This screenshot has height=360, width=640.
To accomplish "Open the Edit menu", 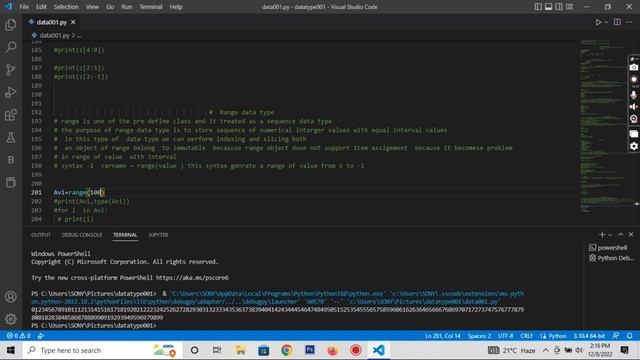I will [41, 7].
